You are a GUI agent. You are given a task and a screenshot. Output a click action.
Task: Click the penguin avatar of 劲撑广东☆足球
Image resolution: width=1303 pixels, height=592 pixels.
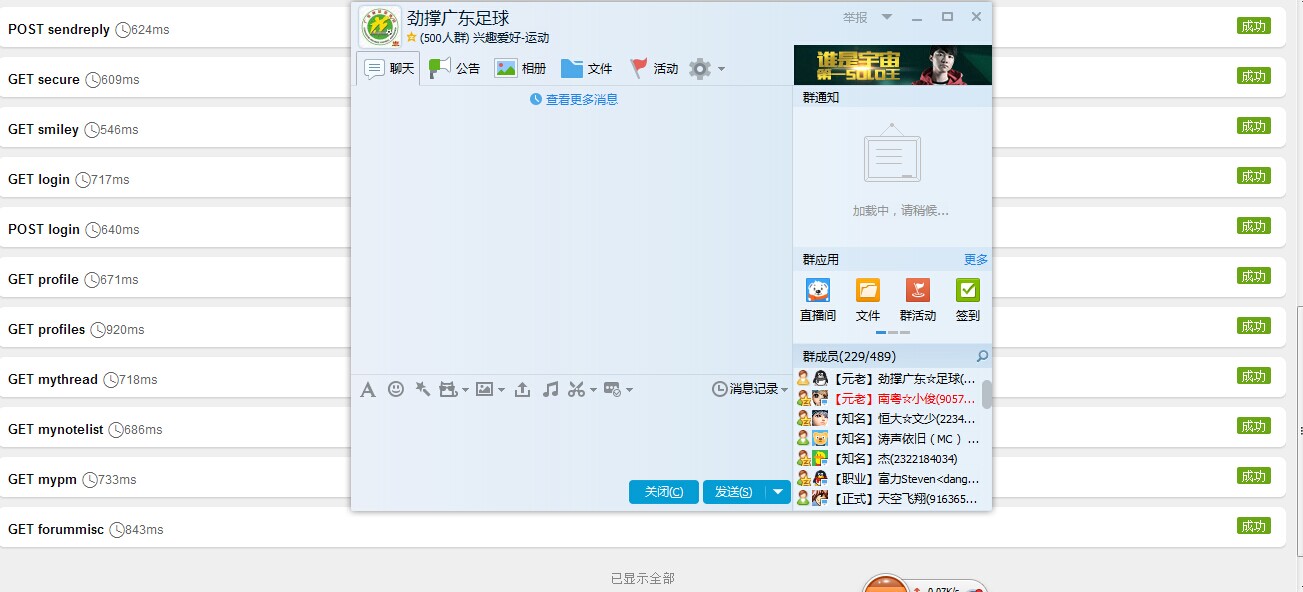click(820, 378)
